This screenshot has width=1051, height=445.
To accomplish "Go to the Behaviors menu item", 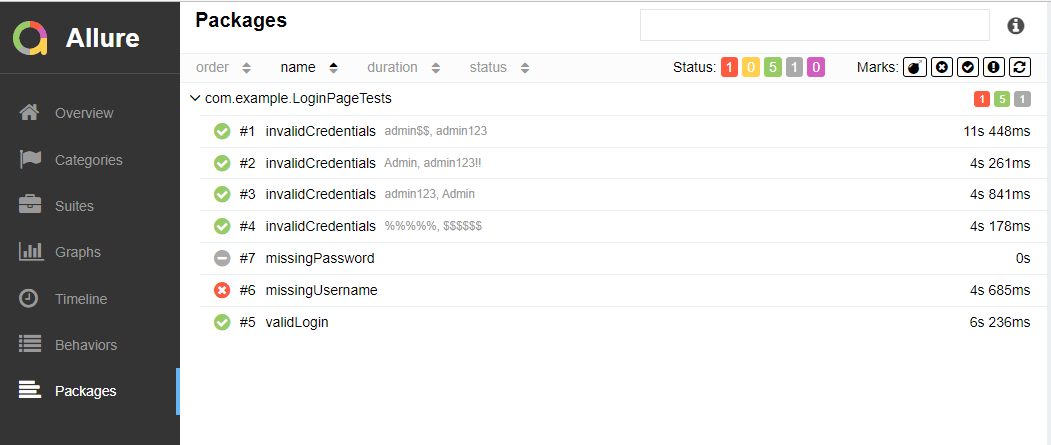I will point(85,345).
